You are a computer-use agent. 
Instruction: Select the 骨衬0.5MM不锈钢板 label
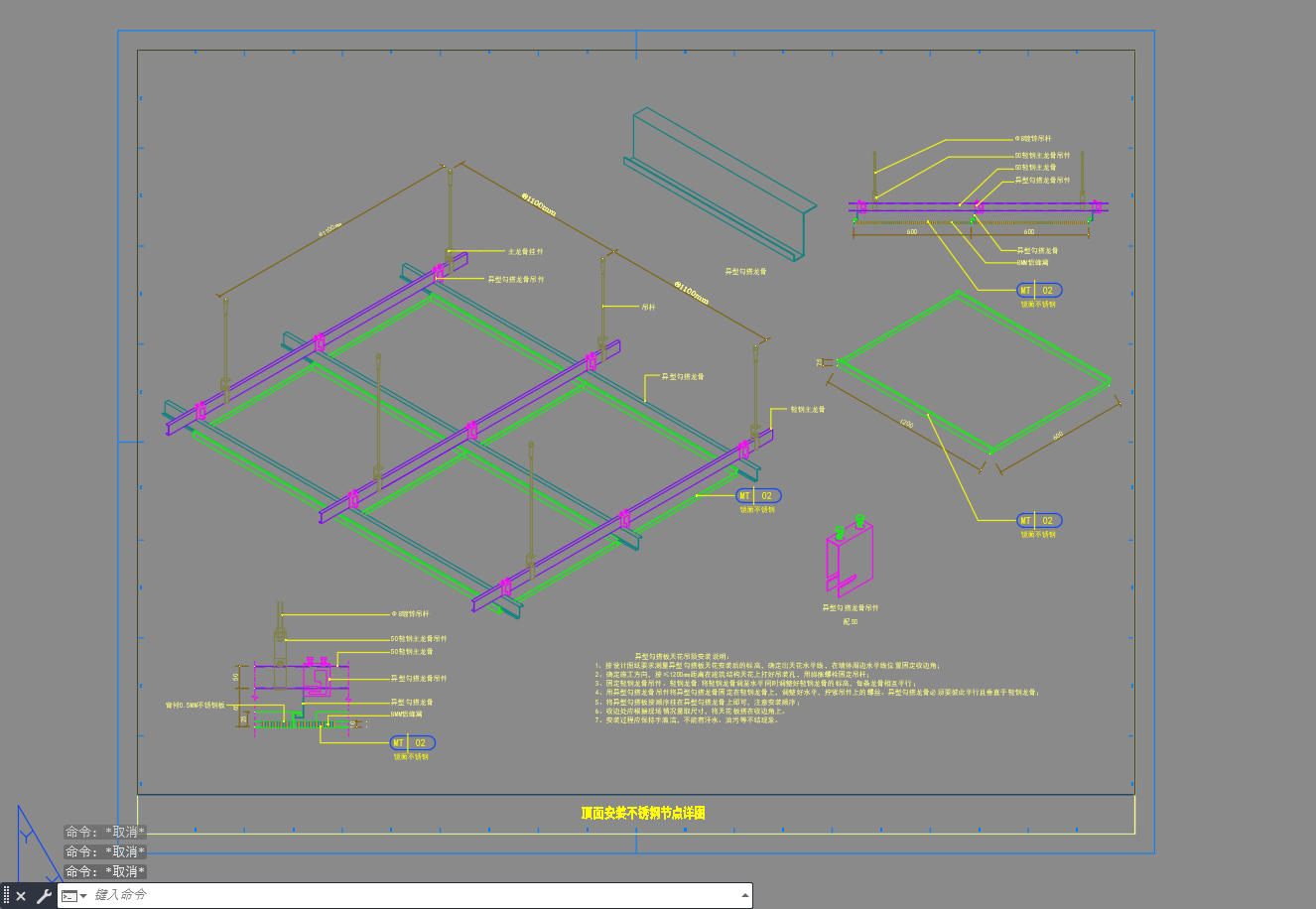197,706
